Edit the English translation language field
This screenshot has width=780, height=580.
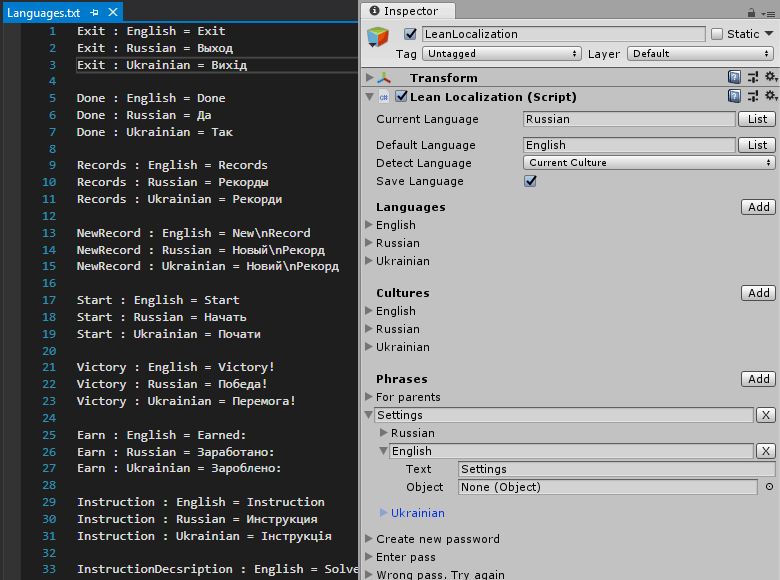click(572, 451)
